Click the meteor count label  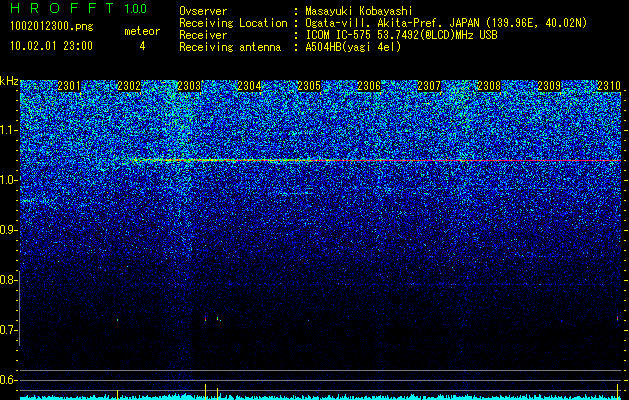click(142, 31)
